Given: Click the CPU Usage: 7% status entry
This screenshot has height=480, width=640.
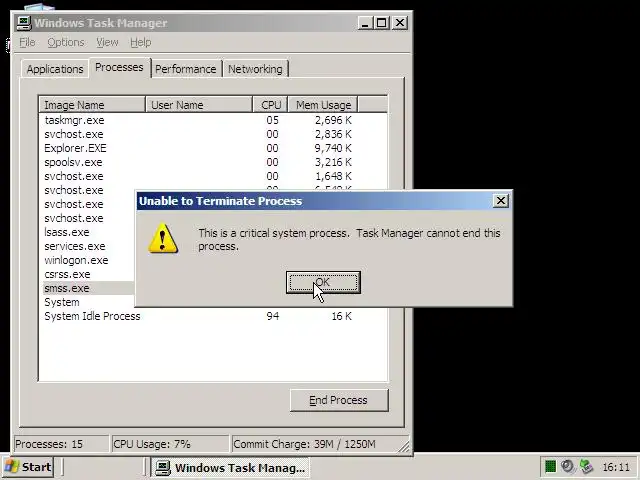Looking at the screenshot, I should (170, 444).
